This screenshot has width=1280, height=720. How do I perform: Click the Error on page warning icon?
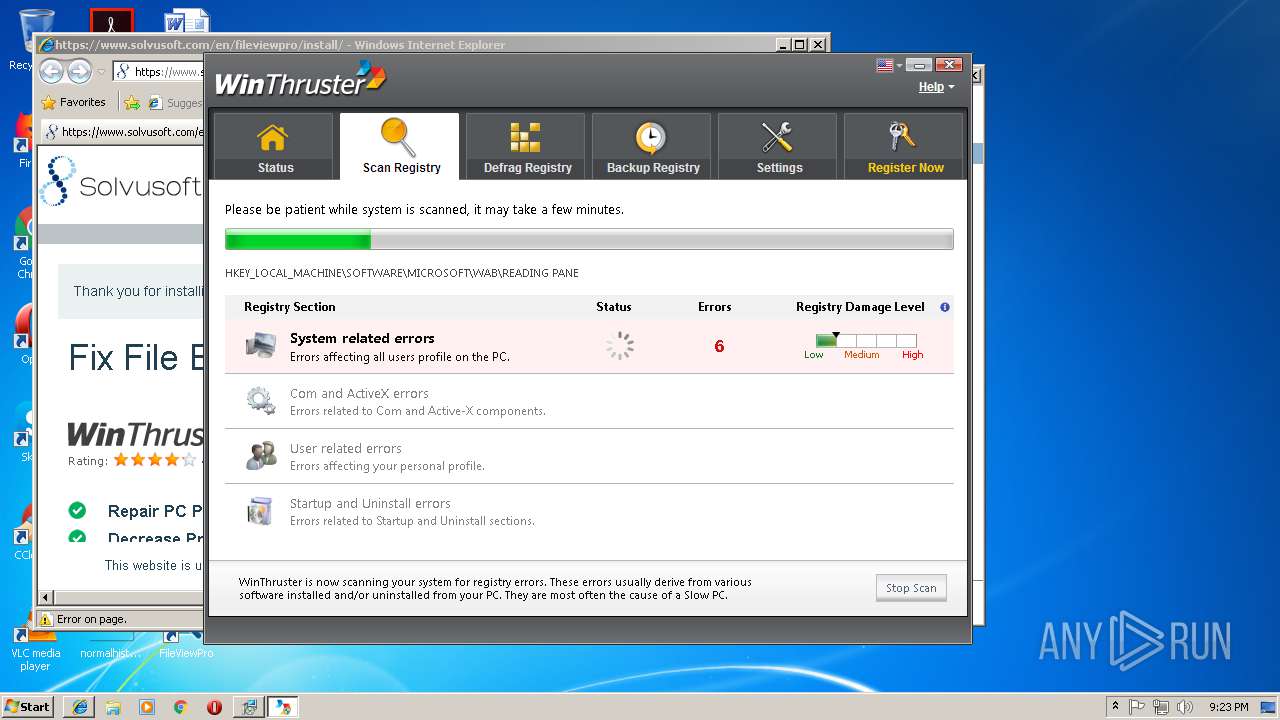[x=45, y=619]
